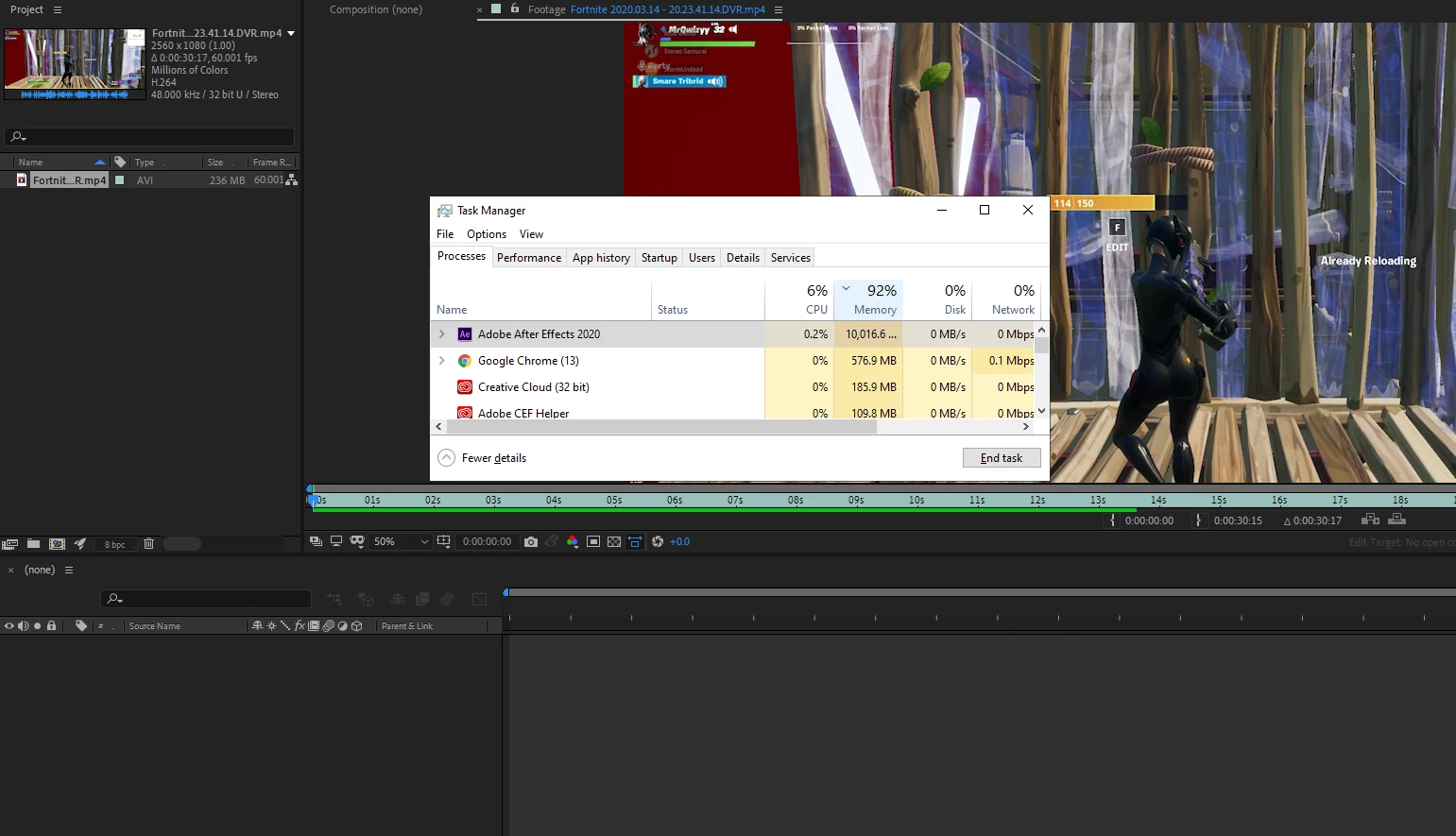Toggle mask and shape path visibility icon

click(357, 541)
